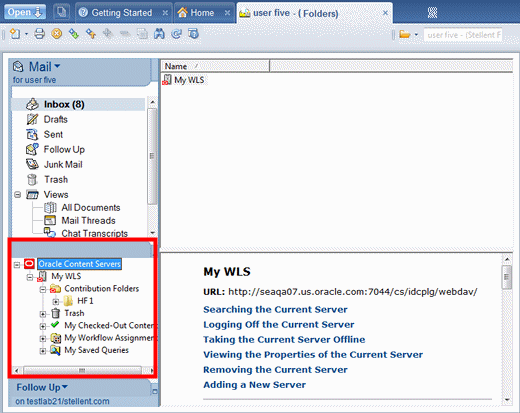Click the content server Trash can icon

click(x=55, y=313)
